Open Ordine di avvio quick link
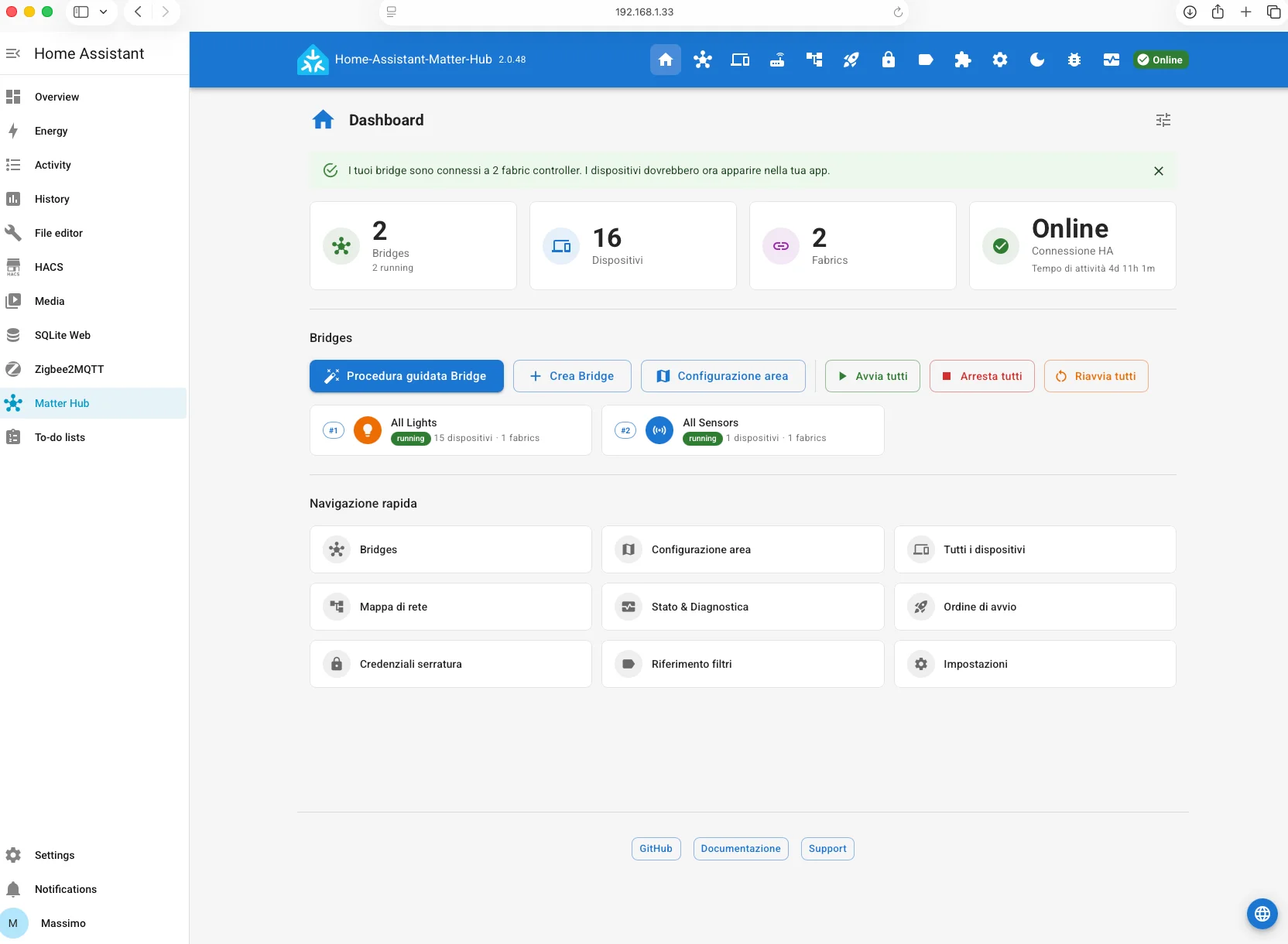Screen dimensions: 1288x944 (1035, 607)
